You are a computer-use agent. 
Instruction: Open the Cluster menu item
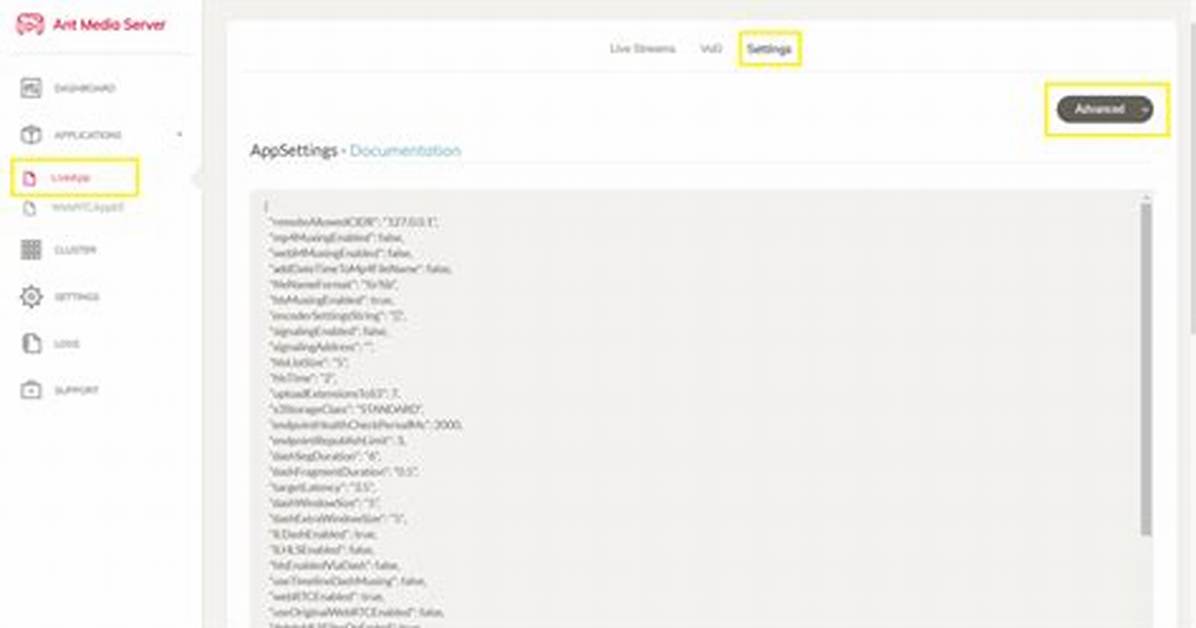coord(76,250)
